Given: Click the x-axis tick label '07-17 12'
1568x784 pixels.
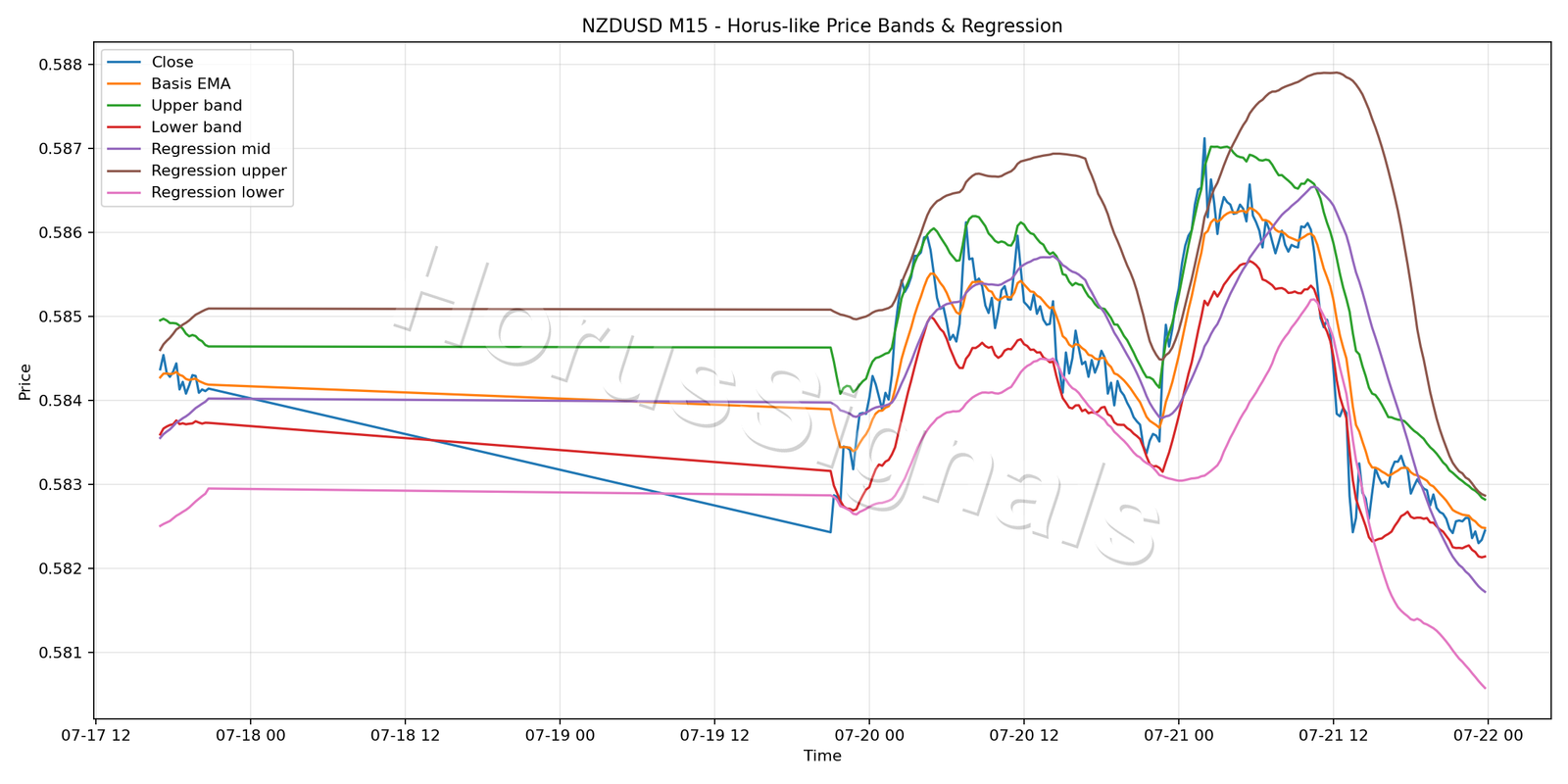Looking at the screenshot, I should coord(96,735).
